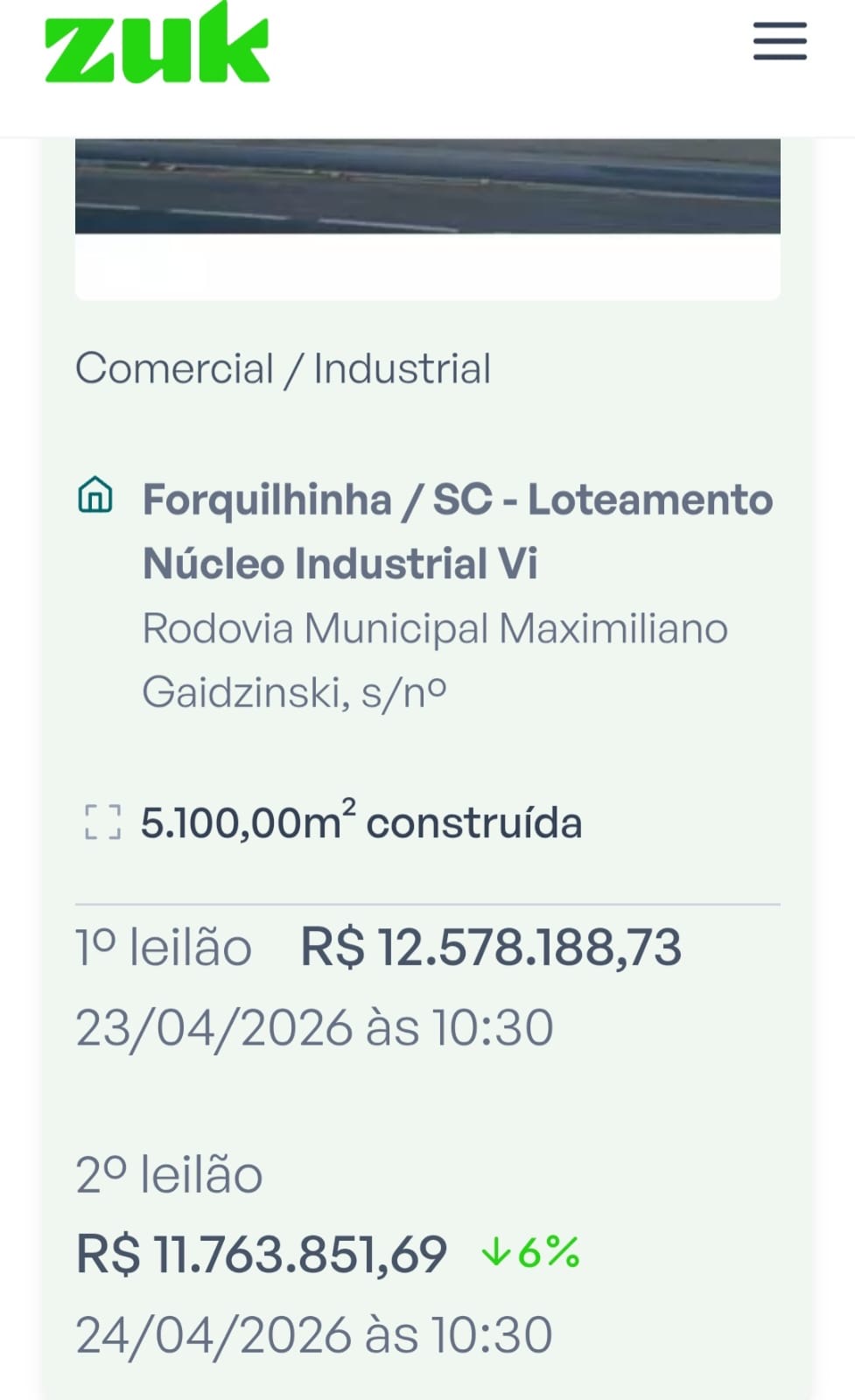Select the 1º leilão label
Screen dimensions: 855x1400
click(164, 948)
